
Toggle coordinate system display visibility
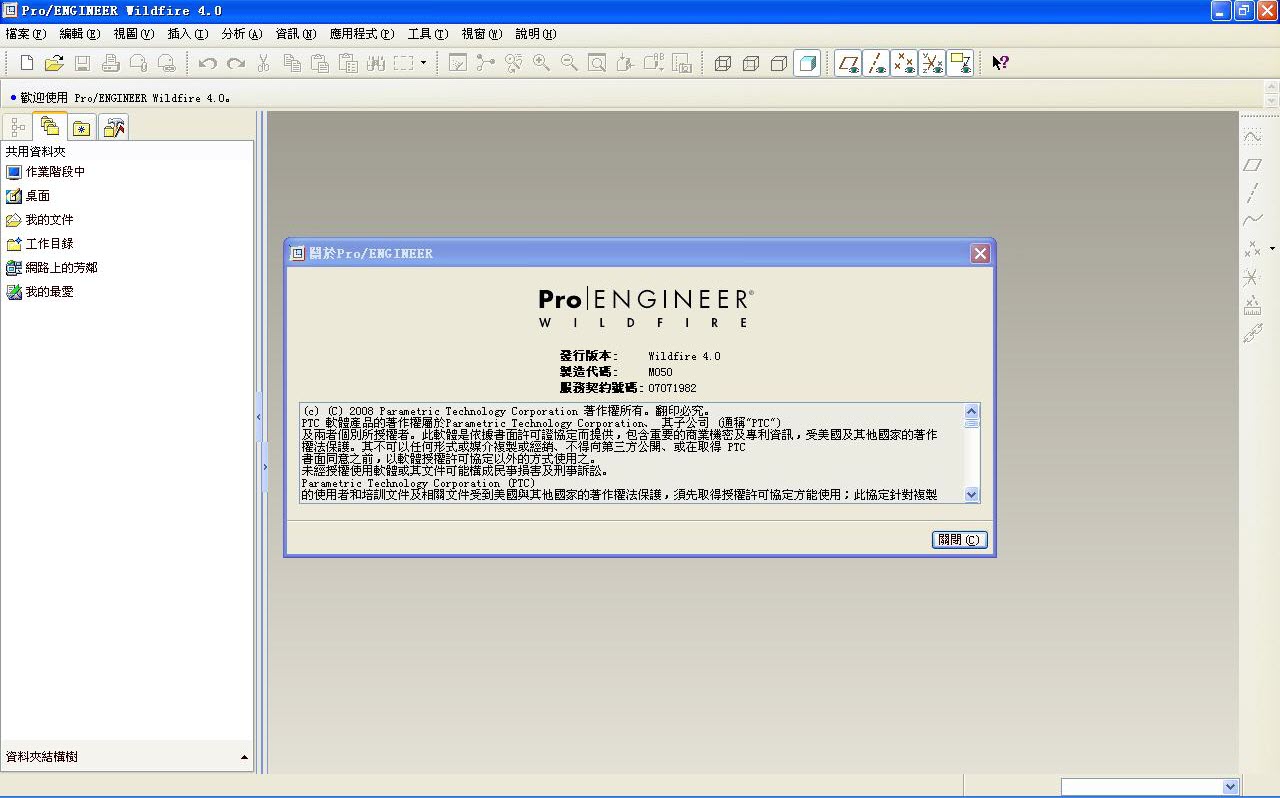coord(932,62)
